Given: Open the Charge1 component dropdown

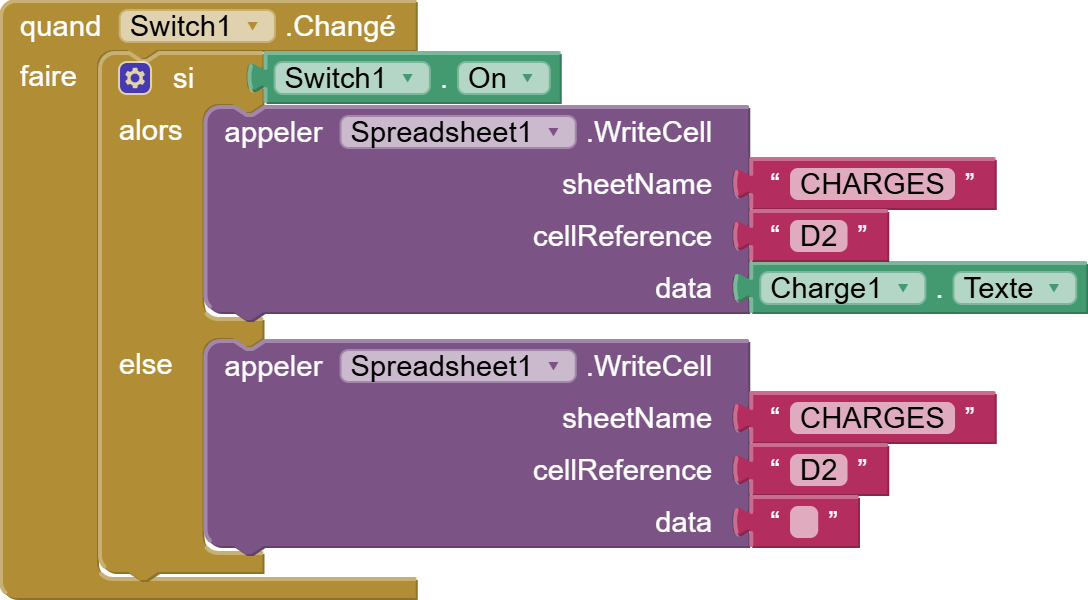Looking at the screenshot, I should click(842, 288).
